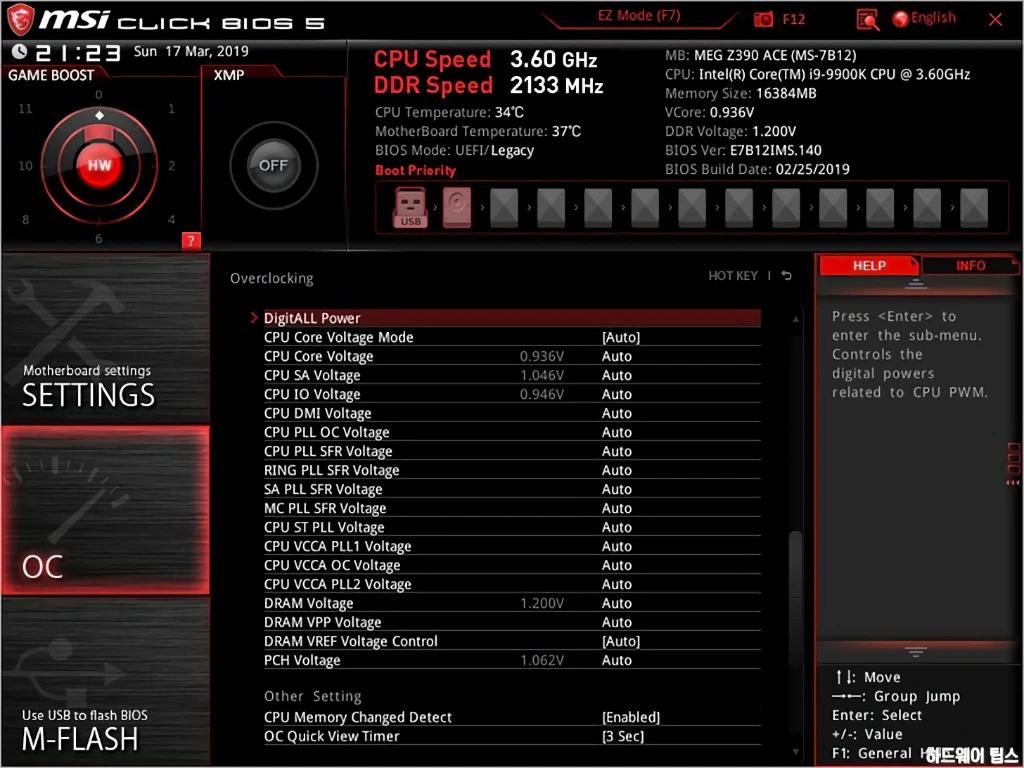This screenshot has width=1024, height=768.
Task: Open the CPU Core Voltage Mode [Auto] dropdown
Action: pyautogui.click(x=620, y=338)
